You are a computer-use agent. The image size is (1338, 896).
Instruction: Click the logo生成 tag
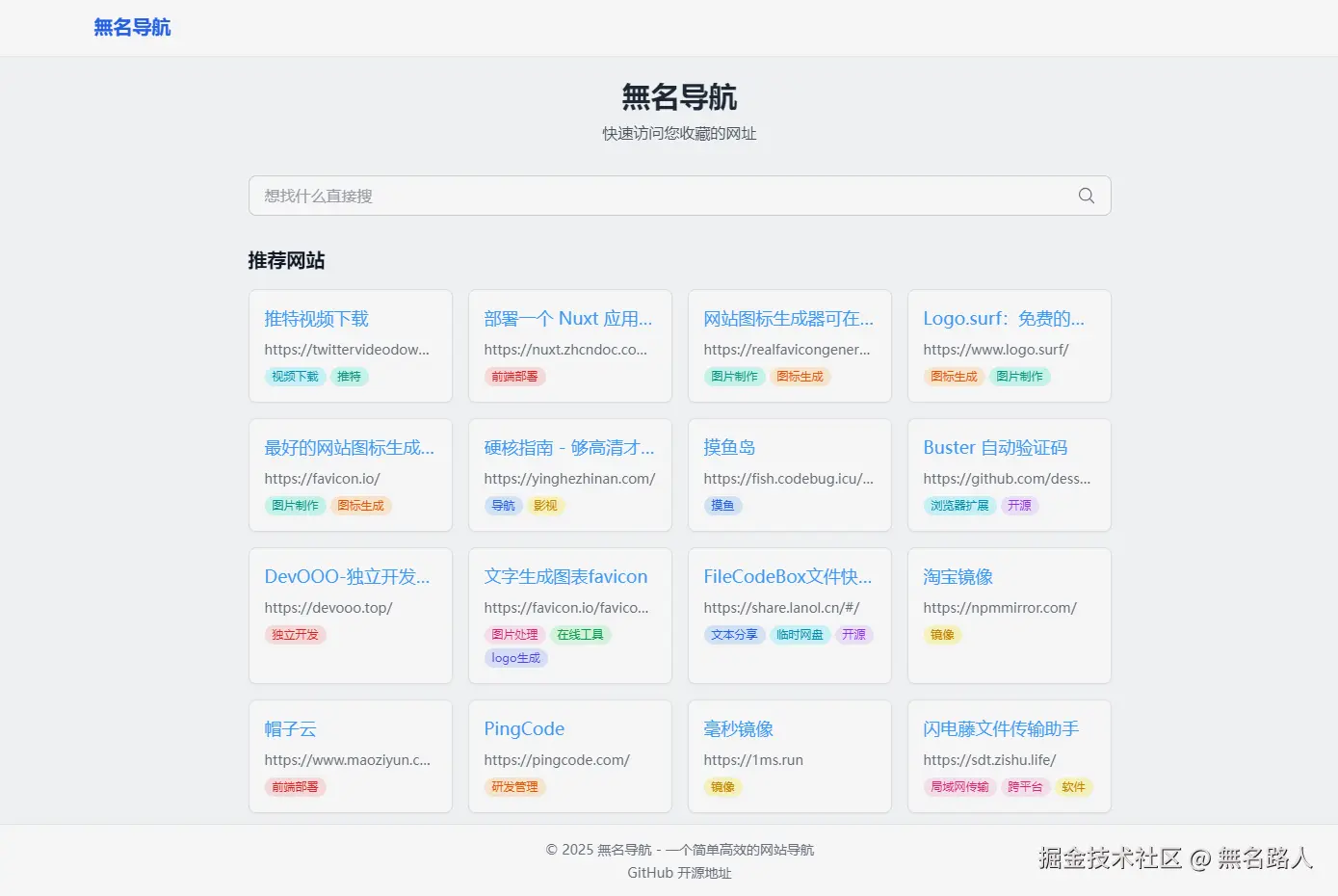(x=515, y=658)
